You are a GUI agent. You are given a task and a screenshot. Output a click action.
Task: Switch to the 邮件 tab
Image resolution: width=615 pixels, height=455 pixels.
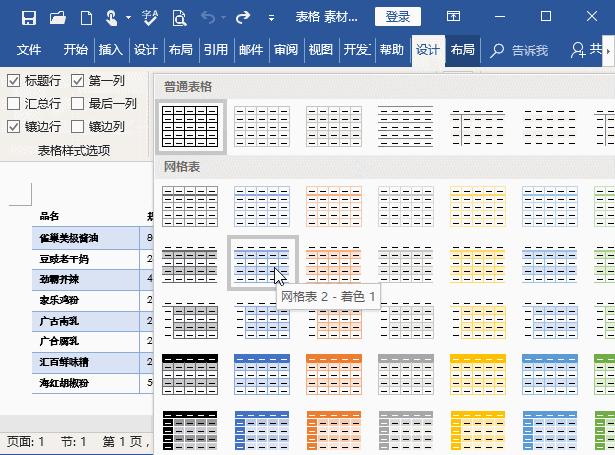pyautogui.click(x=251, y=49)
